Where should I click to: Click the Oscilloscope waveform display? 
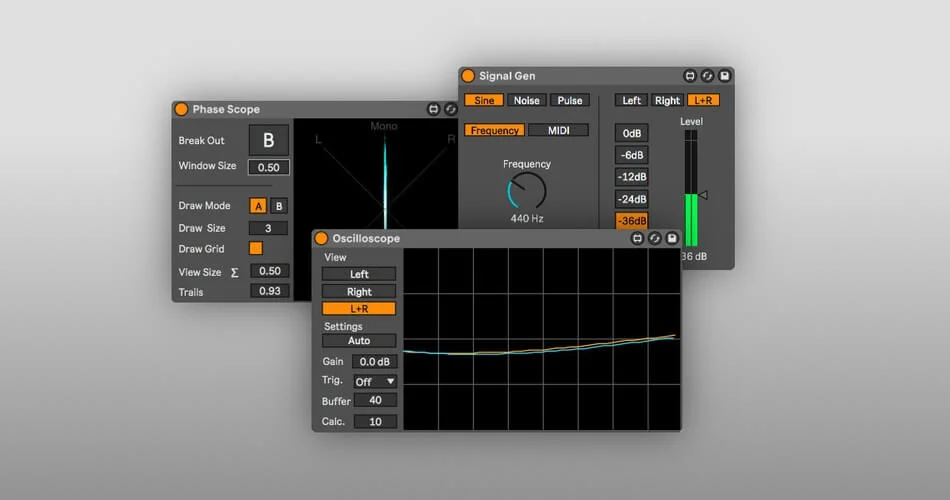pyautogui.click(x=542, y=339)
